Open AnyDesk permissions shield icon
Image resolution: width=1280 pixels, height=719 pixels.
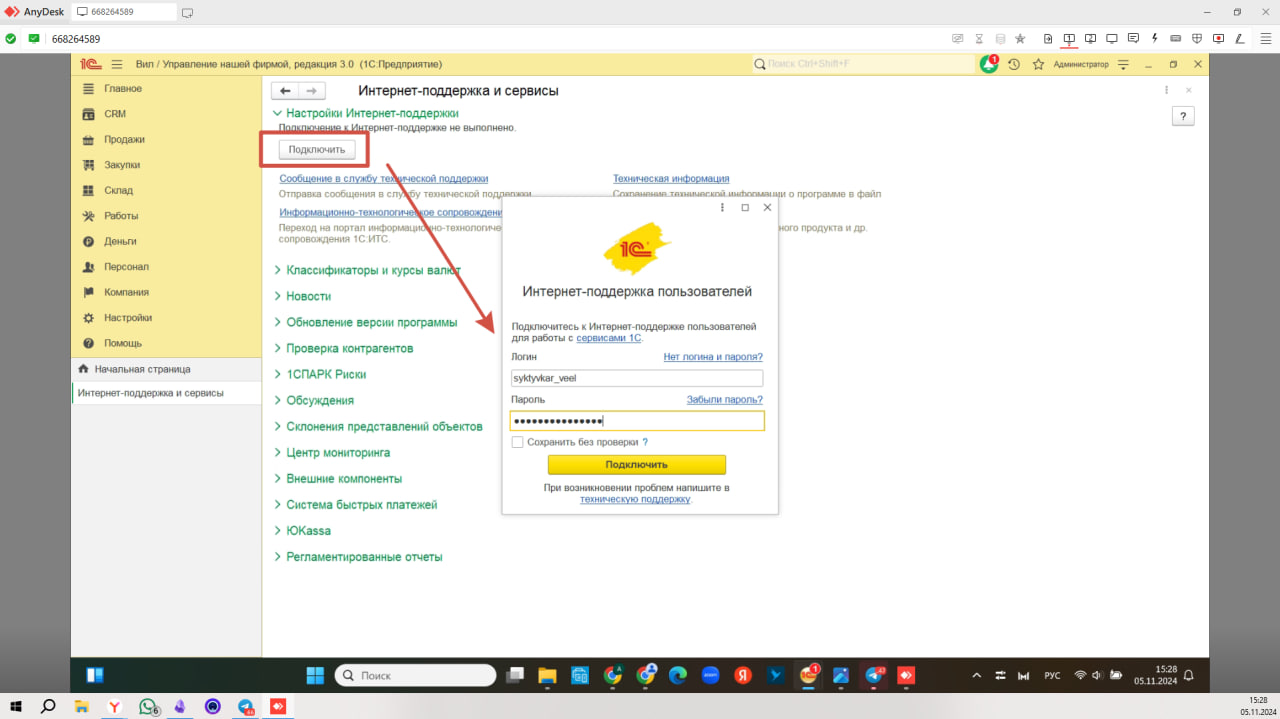pos(1197,38)
